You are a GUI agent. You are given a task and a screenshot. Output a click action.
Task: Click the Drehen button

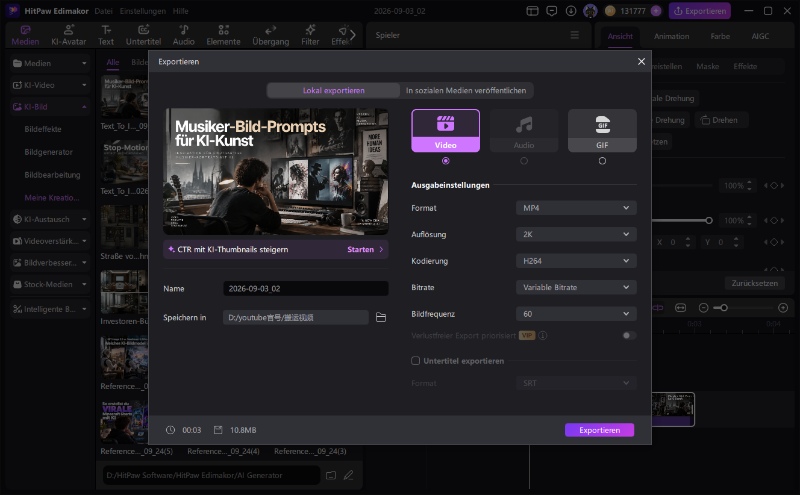coord(719,120)
